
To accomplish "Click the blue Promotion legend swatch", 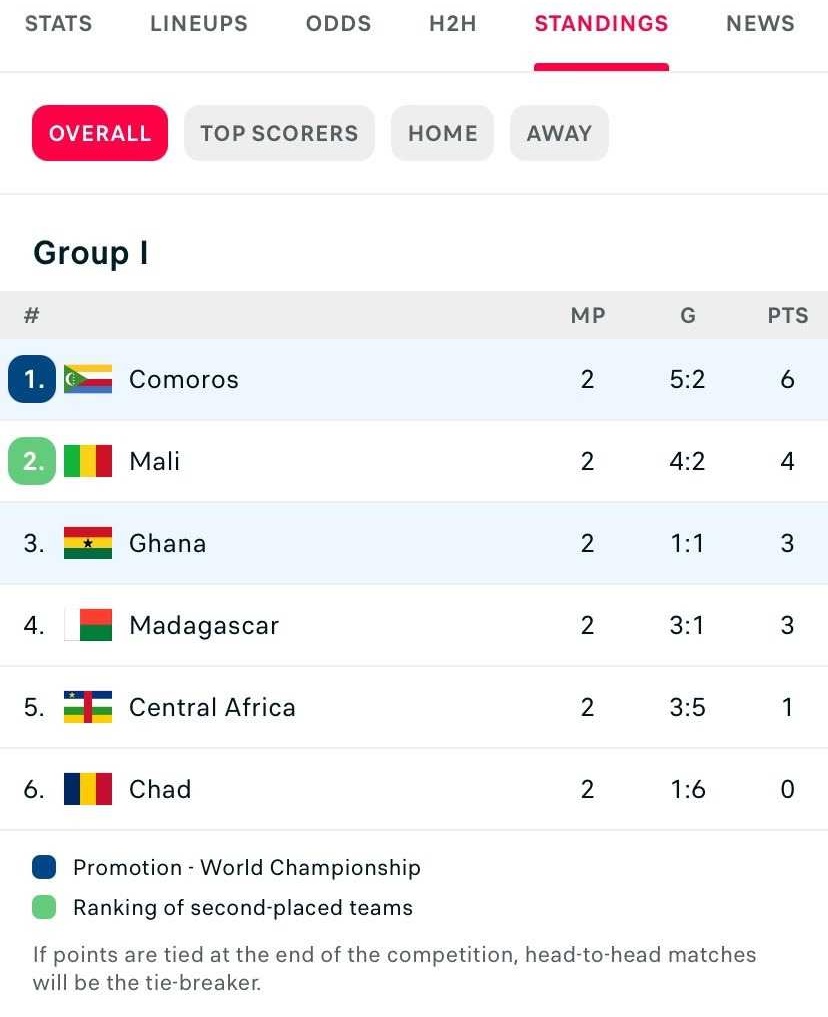I will click(x=44, y=867).
